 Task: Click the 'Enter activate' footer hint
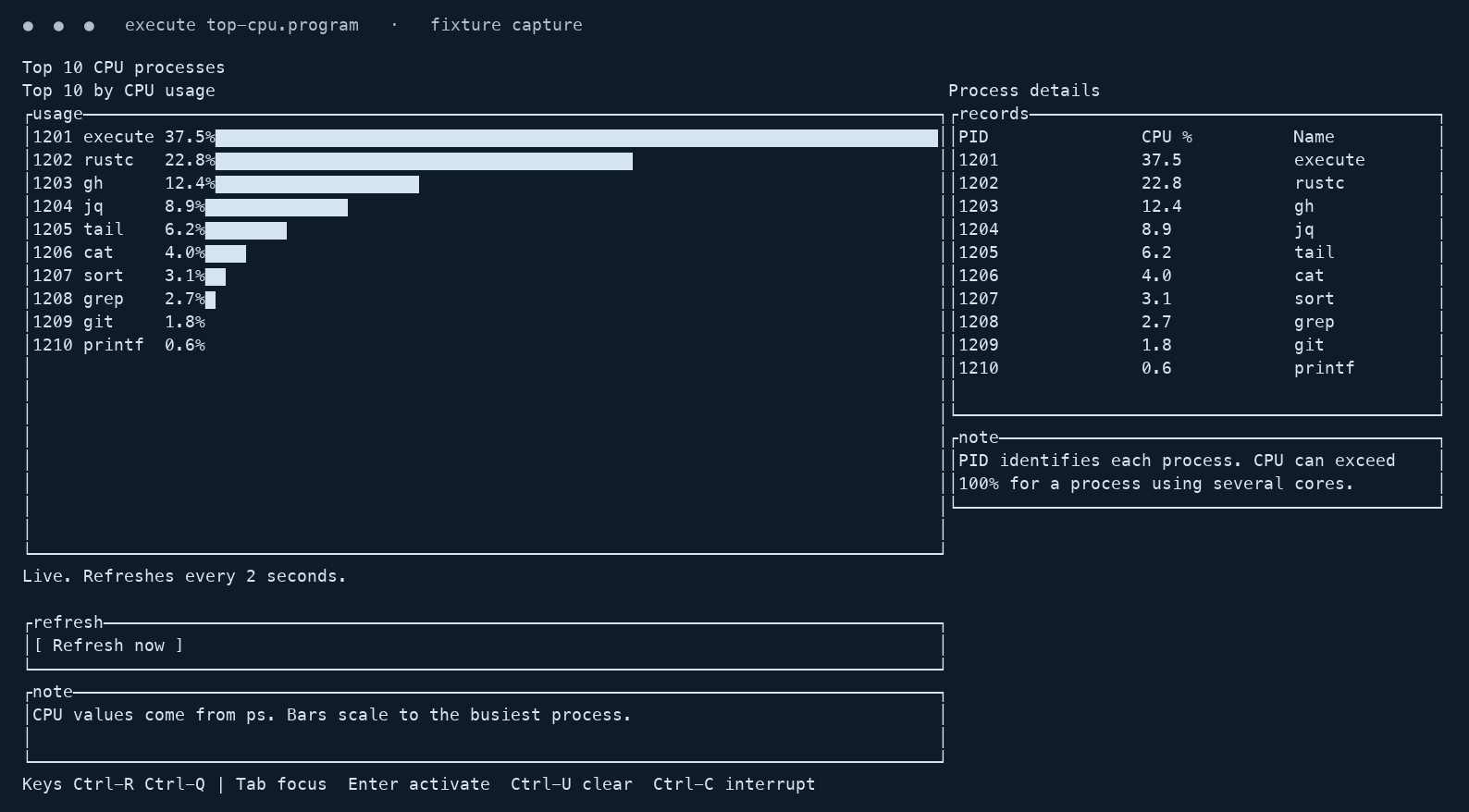coord(419,784)
